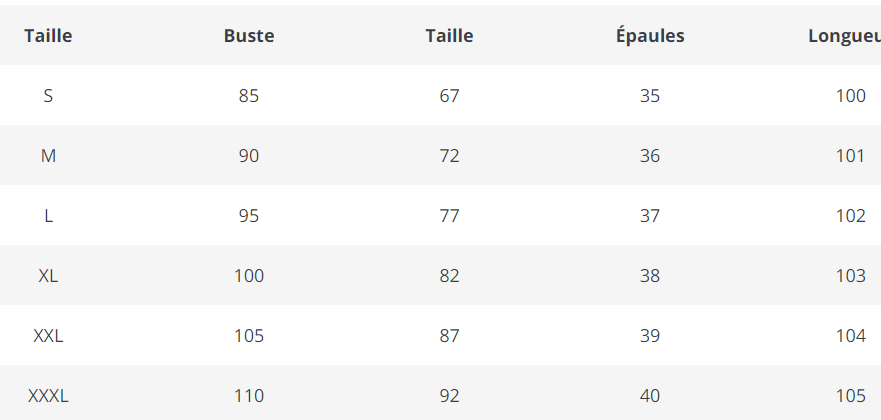The image size is (881, 420).
Task: Select the L size row label
Action: [48, 216]
